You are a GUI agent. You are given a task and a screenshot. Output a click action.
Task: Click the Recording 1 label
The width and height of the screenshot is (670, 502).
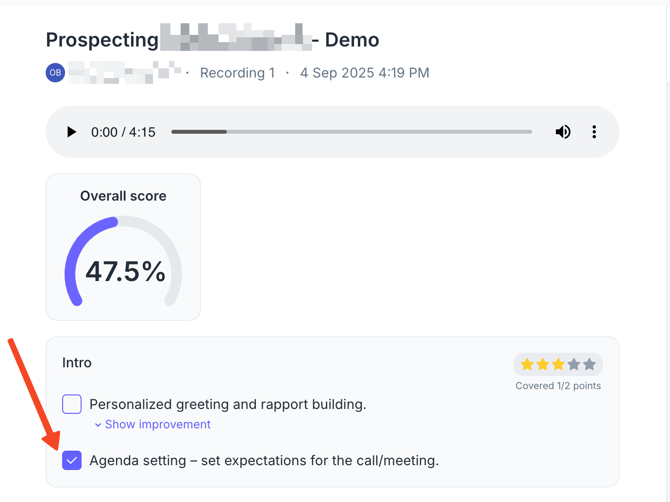237,73
